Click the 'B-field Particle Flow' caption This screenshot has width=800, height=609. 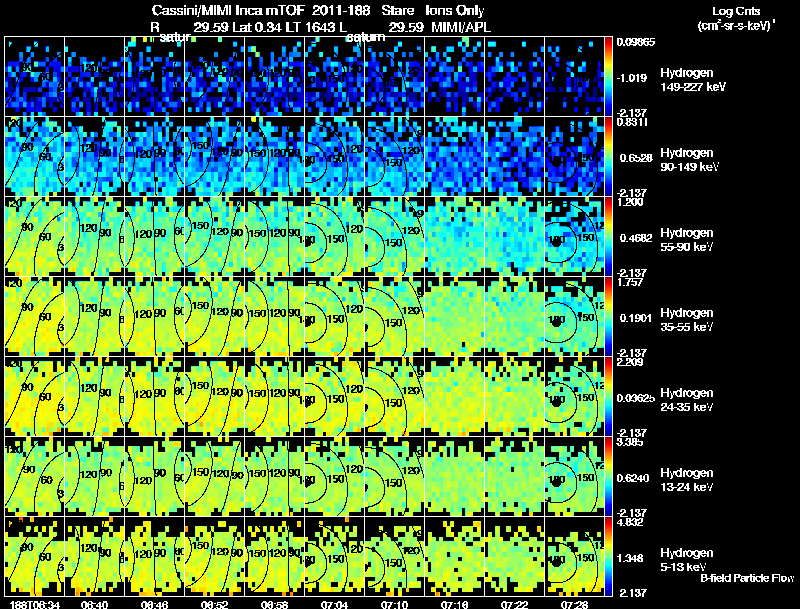[747, 578]
